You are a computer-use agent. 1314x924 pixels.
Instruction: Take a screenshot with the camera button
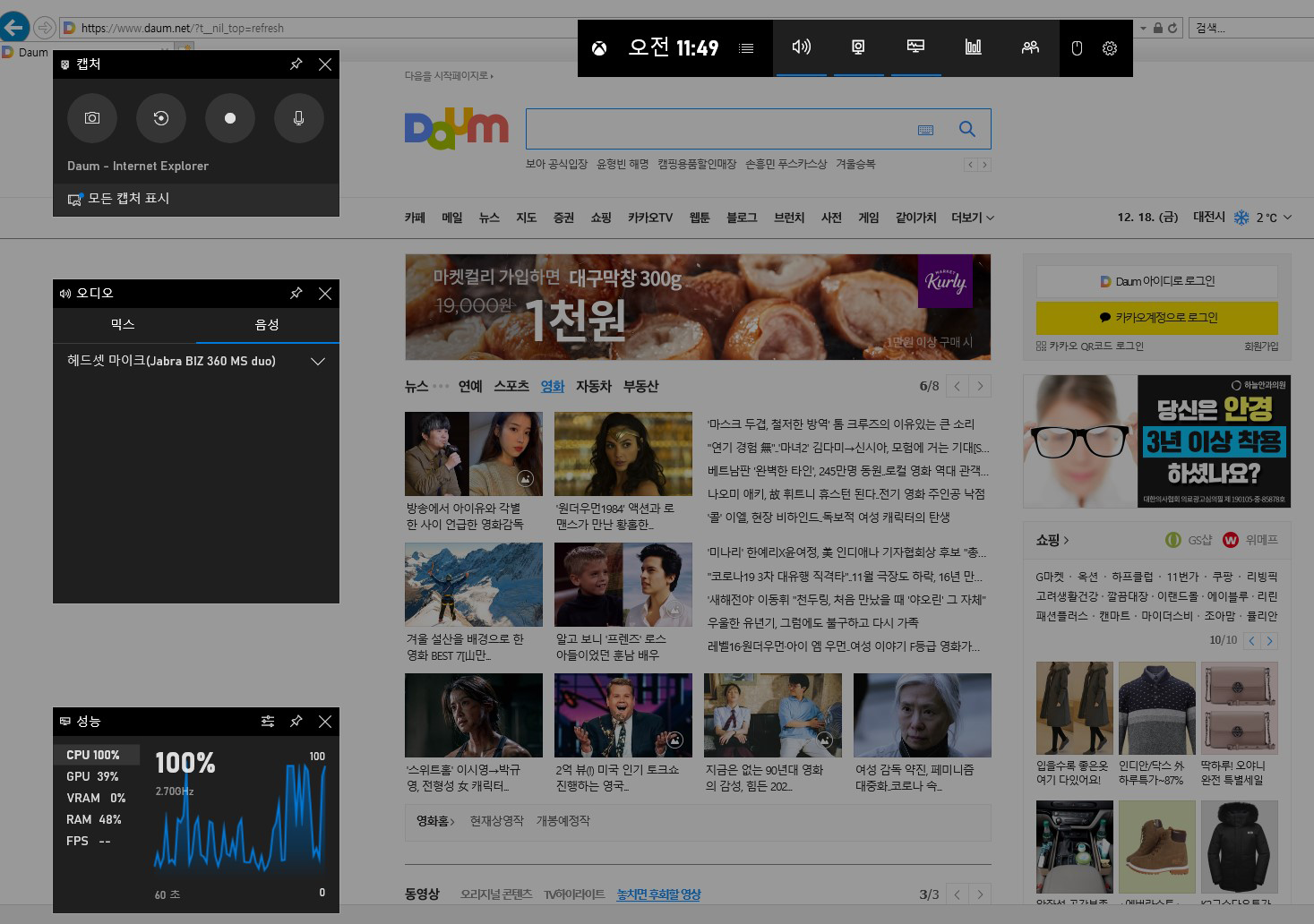tap(92, 118)
